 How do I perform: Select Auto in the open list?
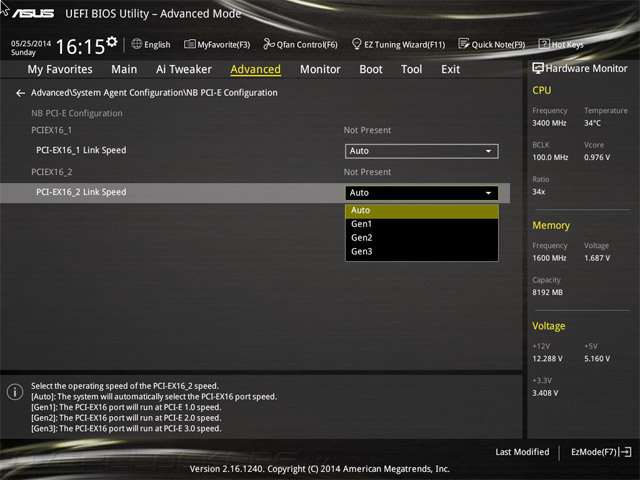(422, 211)
